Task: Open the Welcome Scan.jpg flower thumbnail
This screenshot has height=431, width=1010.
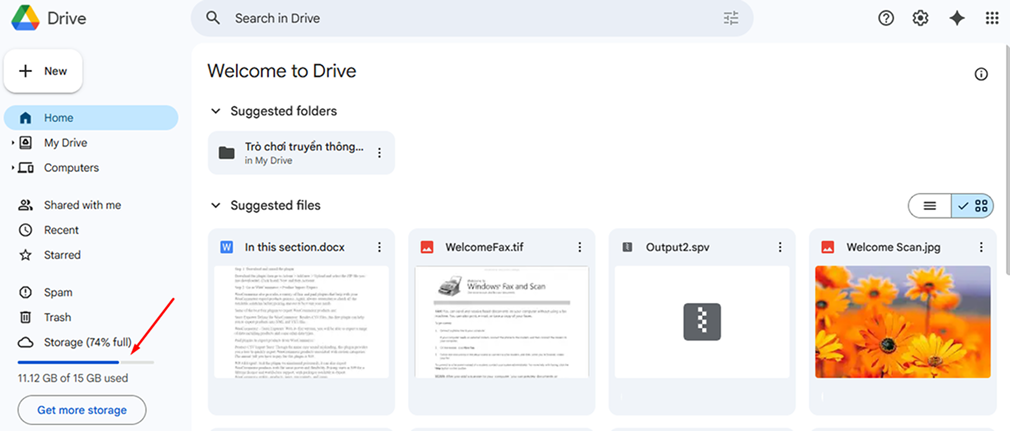Action: [902, 321]
